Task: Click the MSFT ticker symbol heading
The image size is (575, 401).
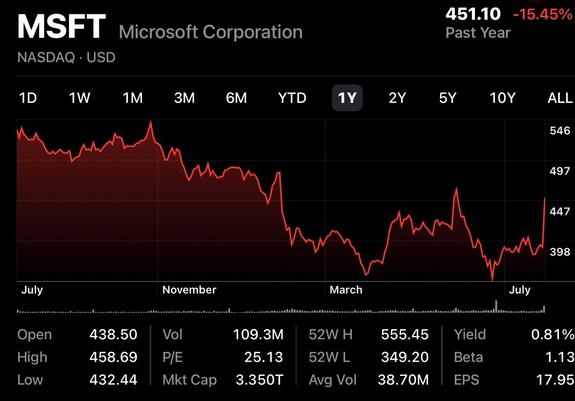Action: 62,26
